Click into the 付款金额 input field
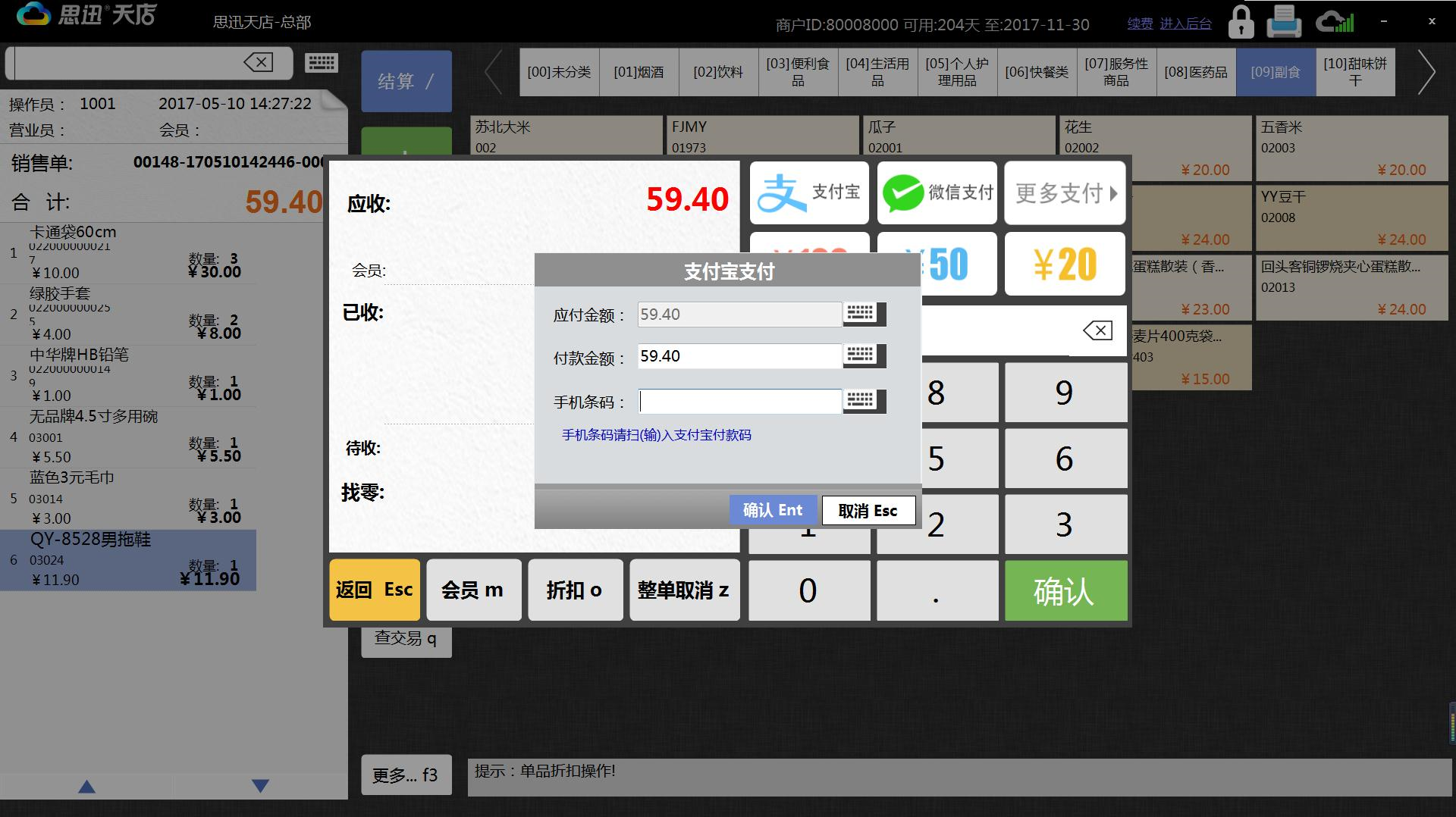This screenshot has height=817, width=1456. 739,355
